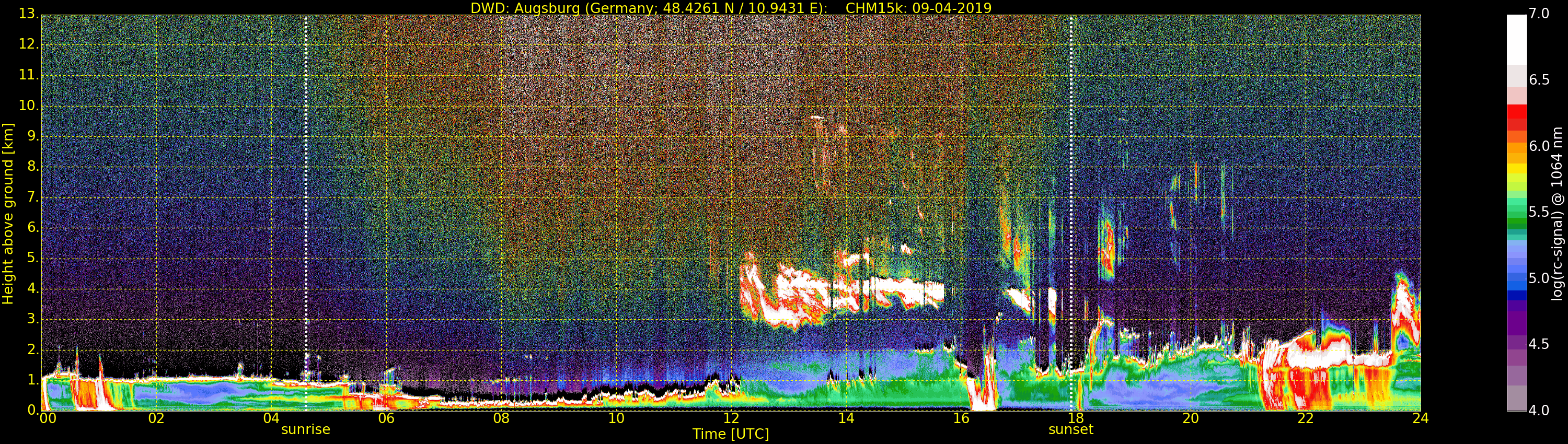Viewport: 1568px width, 444px height.
Task: Click the "7.0" colorbar scale value
Action: coord(1539,14)
